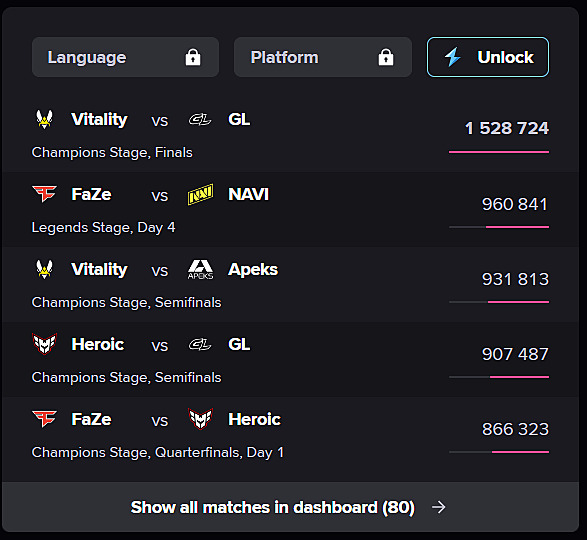
Task: Open the Platform dropdown filter
Action: (x=323, y=57)
